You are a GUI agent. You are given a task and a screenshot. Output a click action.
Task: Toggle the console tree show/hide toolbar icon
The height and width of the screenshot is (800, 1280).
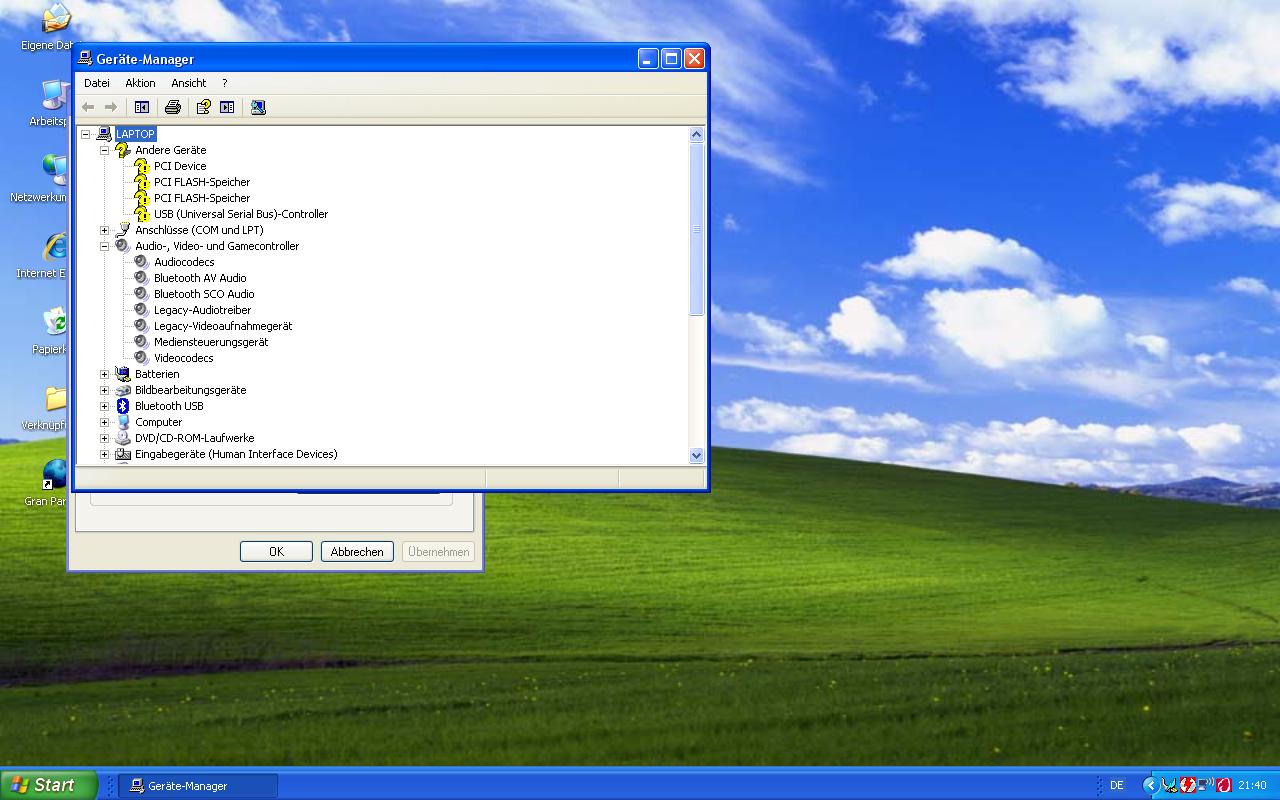click(142, 107)
